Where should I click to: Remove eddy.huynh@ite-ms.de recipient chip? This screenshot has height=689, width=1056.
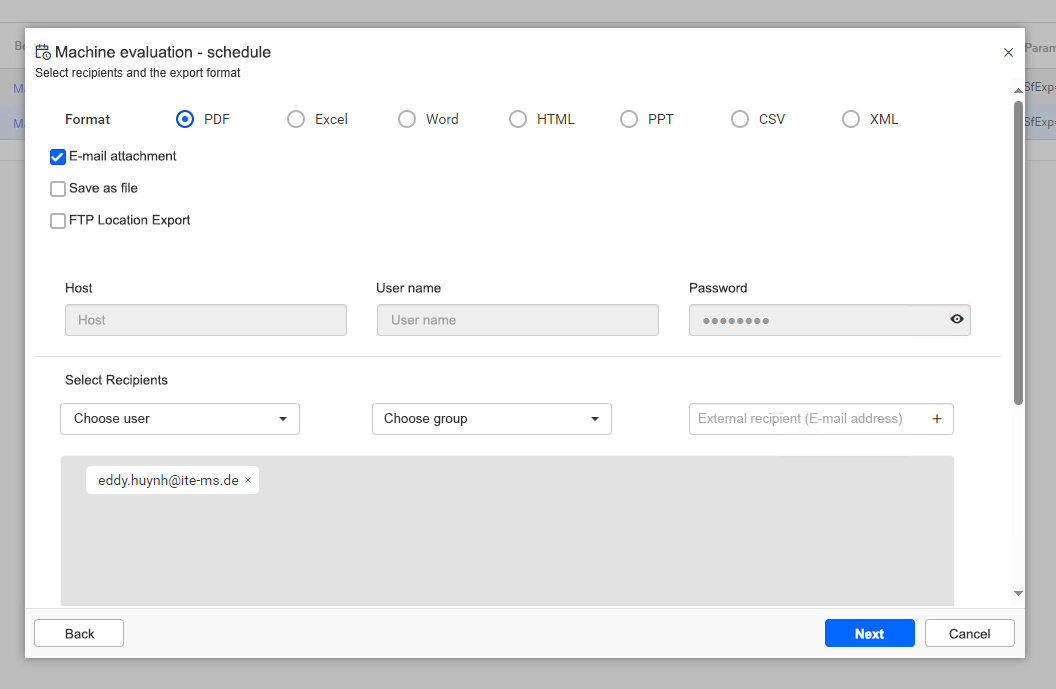click(248, 480)
